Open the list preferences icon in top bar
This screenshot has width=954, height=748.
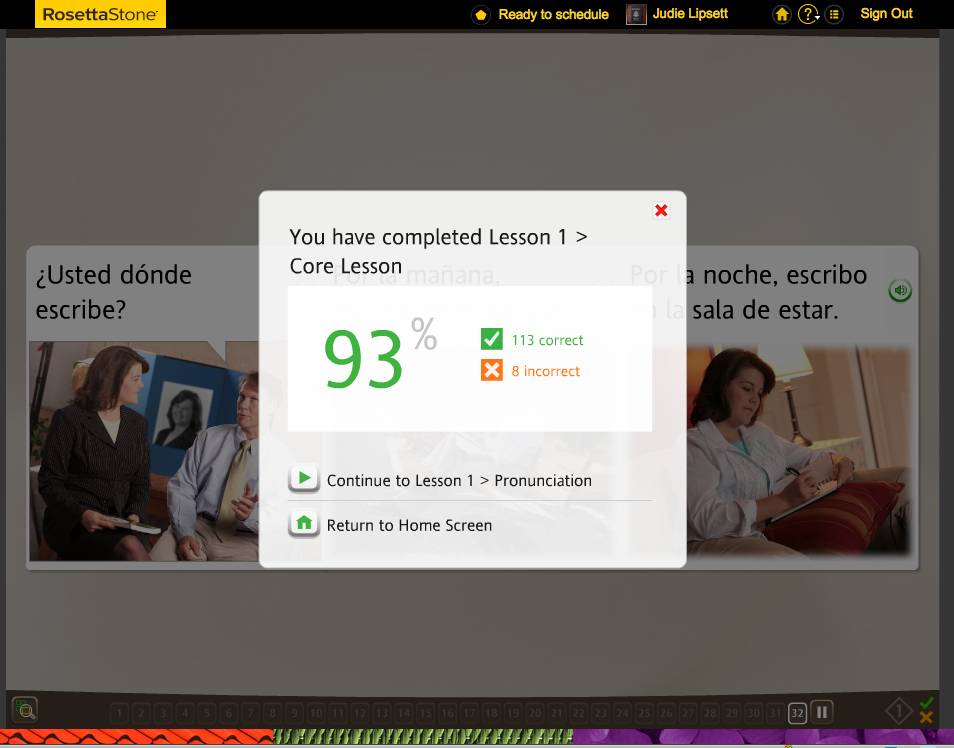click(x=834, y=14)
